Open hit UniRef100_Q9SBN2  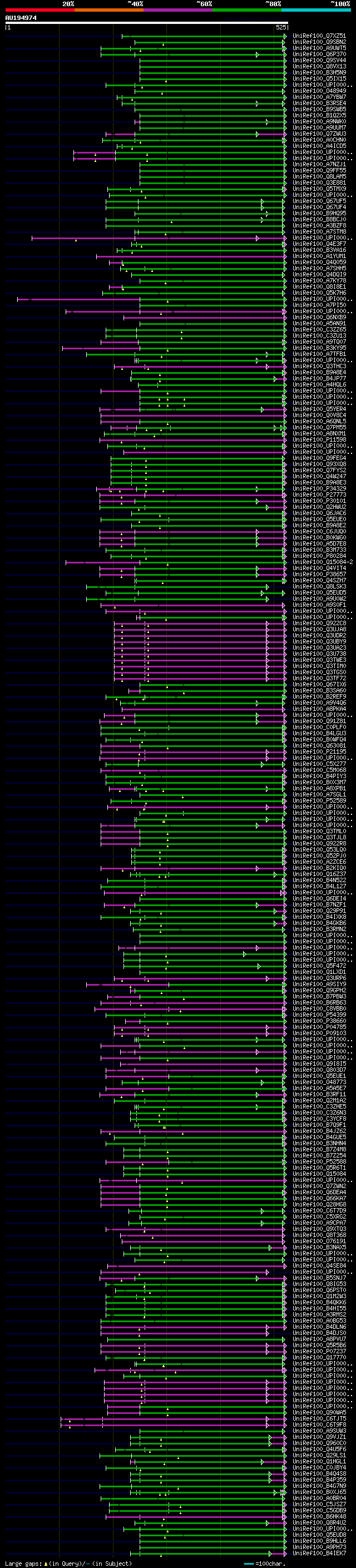[x=319, y=43]
